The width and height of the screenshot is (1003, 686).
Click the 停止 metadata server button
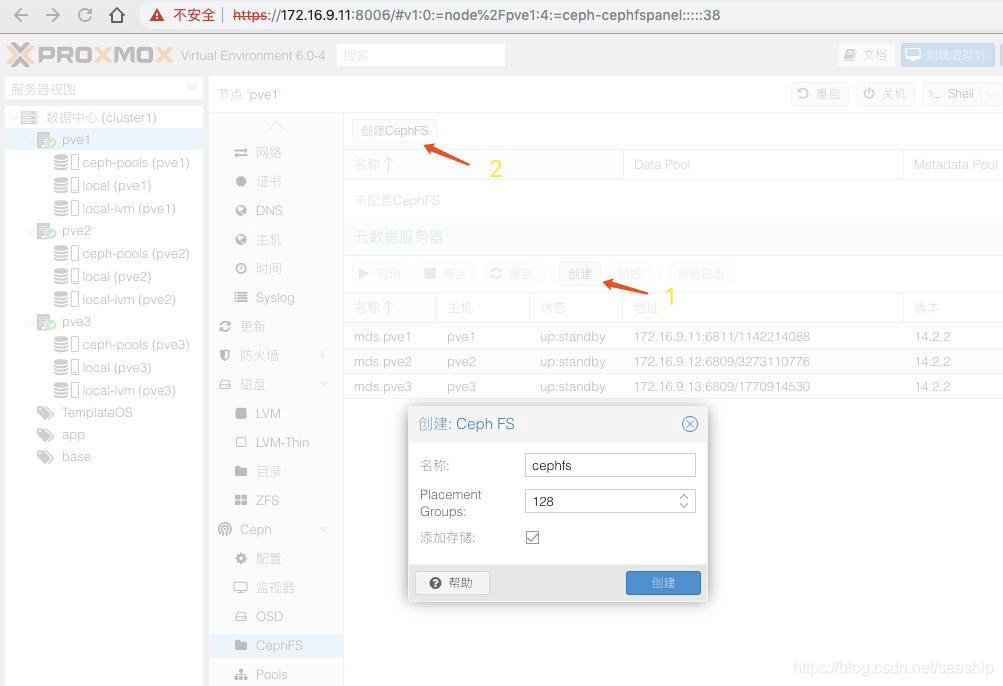pyautogui.click(x=446, y=274)
